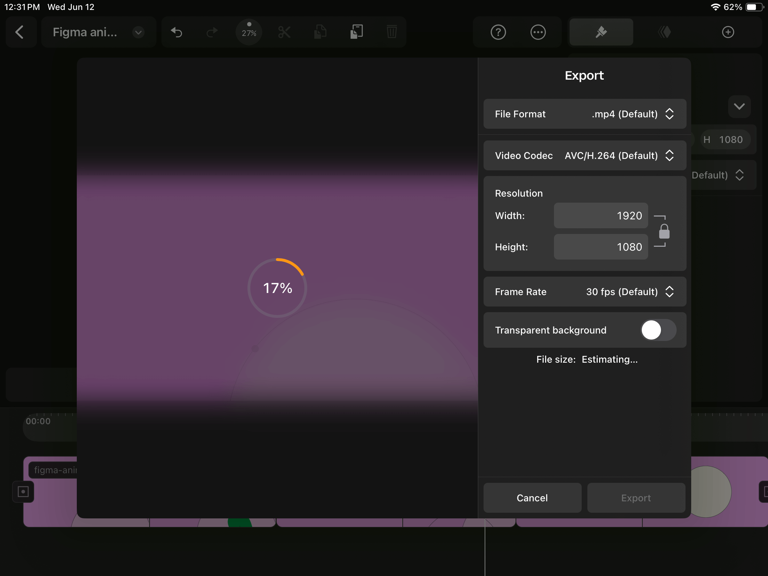Click the redo arrow icon
Image resolution: width=768 pixels, height=576 pixels.
(x=212, y=32)
